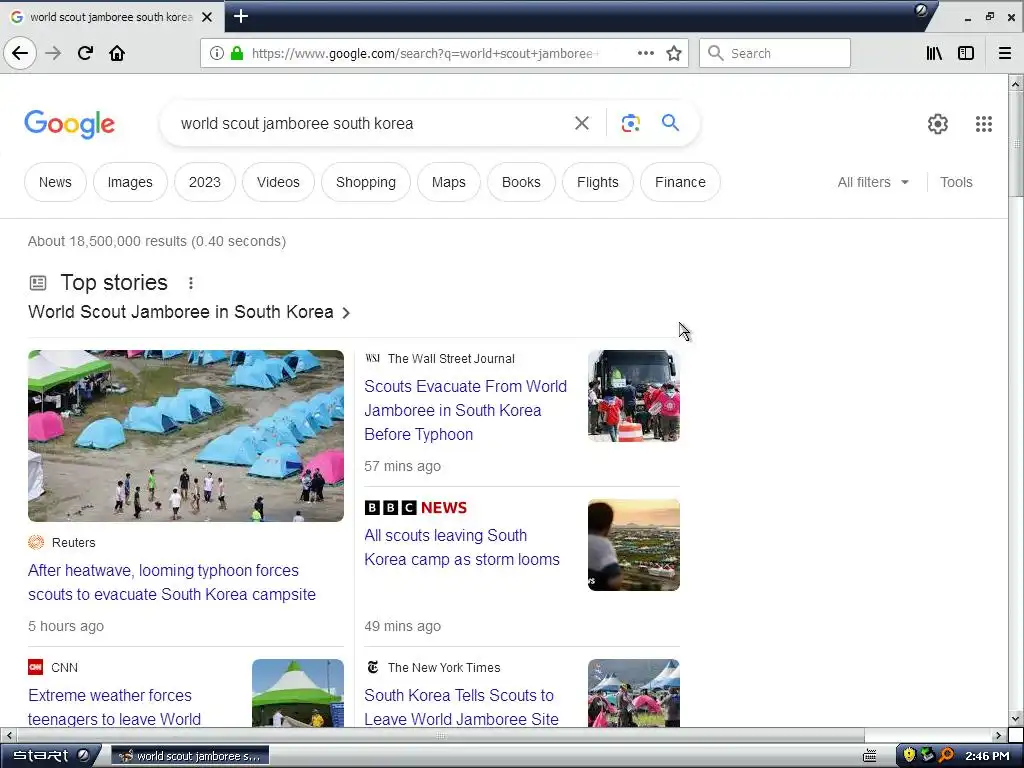Click the magnifier icon in system tray
Screen dimensions: 1024x768
pos(946,755)
